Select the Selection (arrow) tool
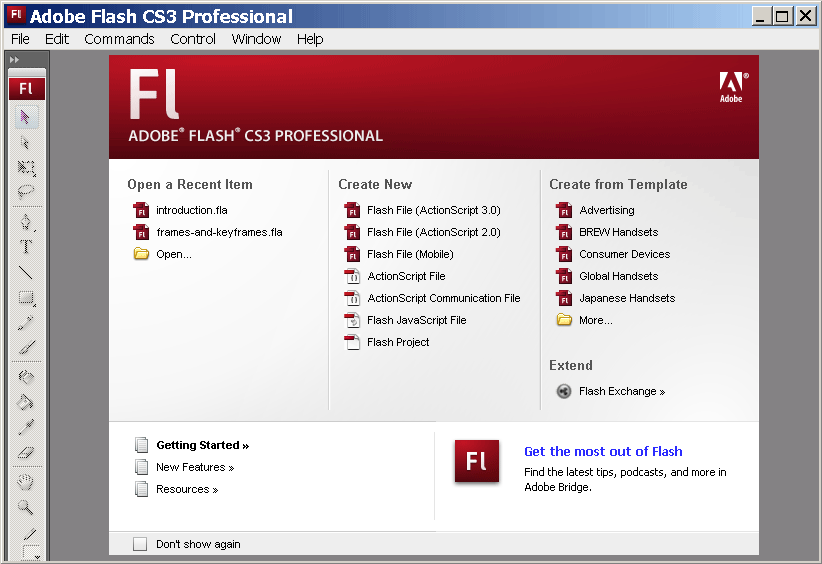This screenshot has height=564, width=822. coord(26,116)
